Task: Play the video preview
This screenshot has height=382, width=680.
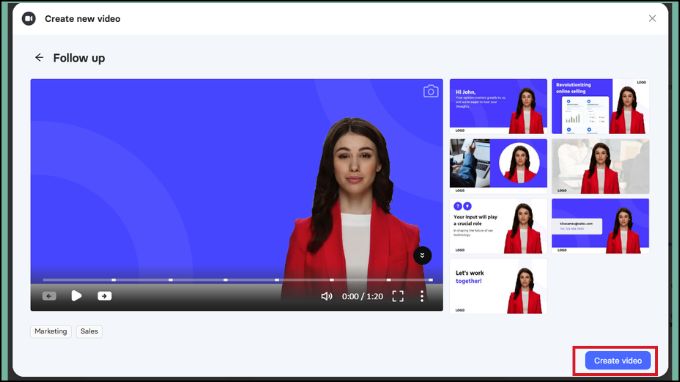Action: tap(76, 296)
